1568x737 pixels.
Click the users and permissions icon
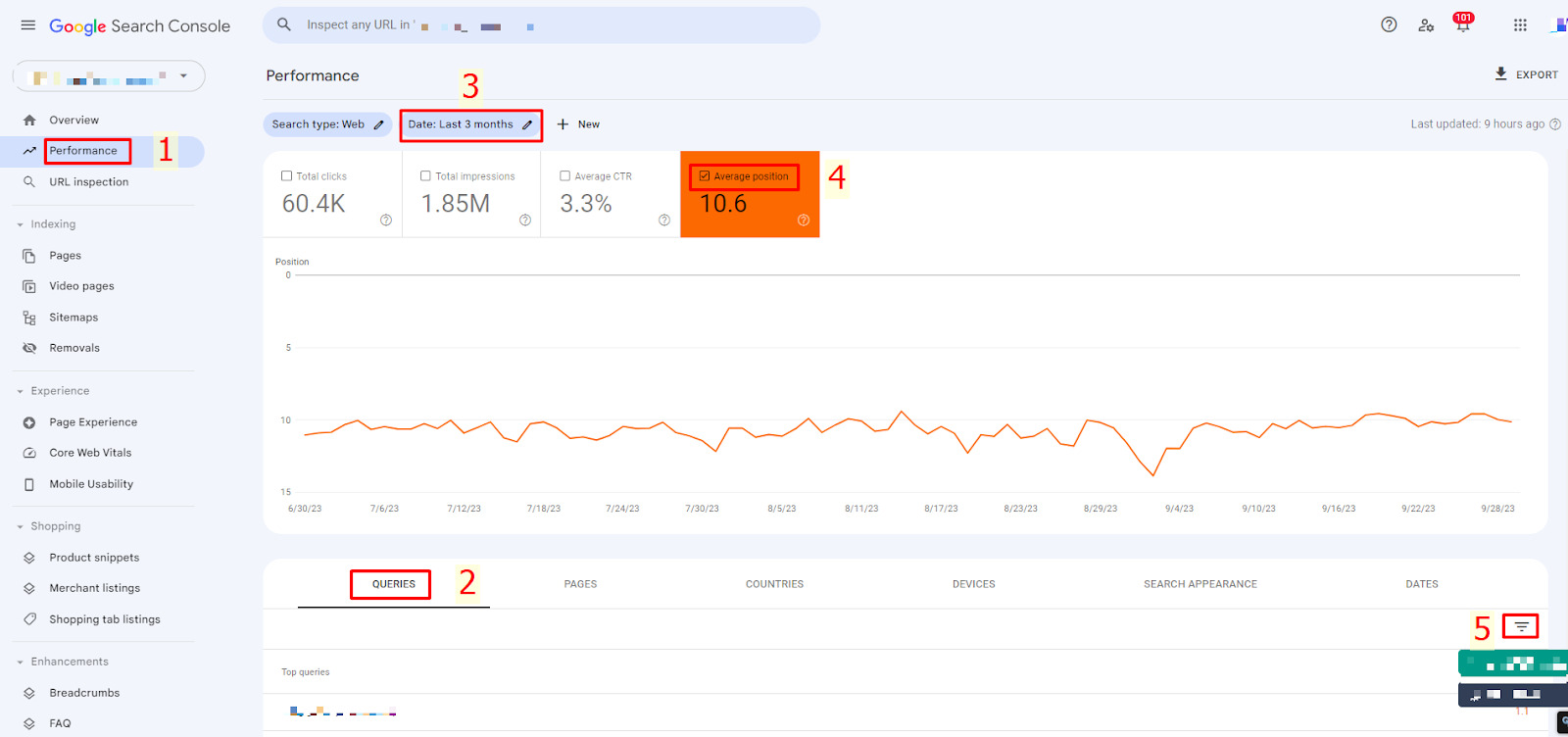click(1426, 25)
